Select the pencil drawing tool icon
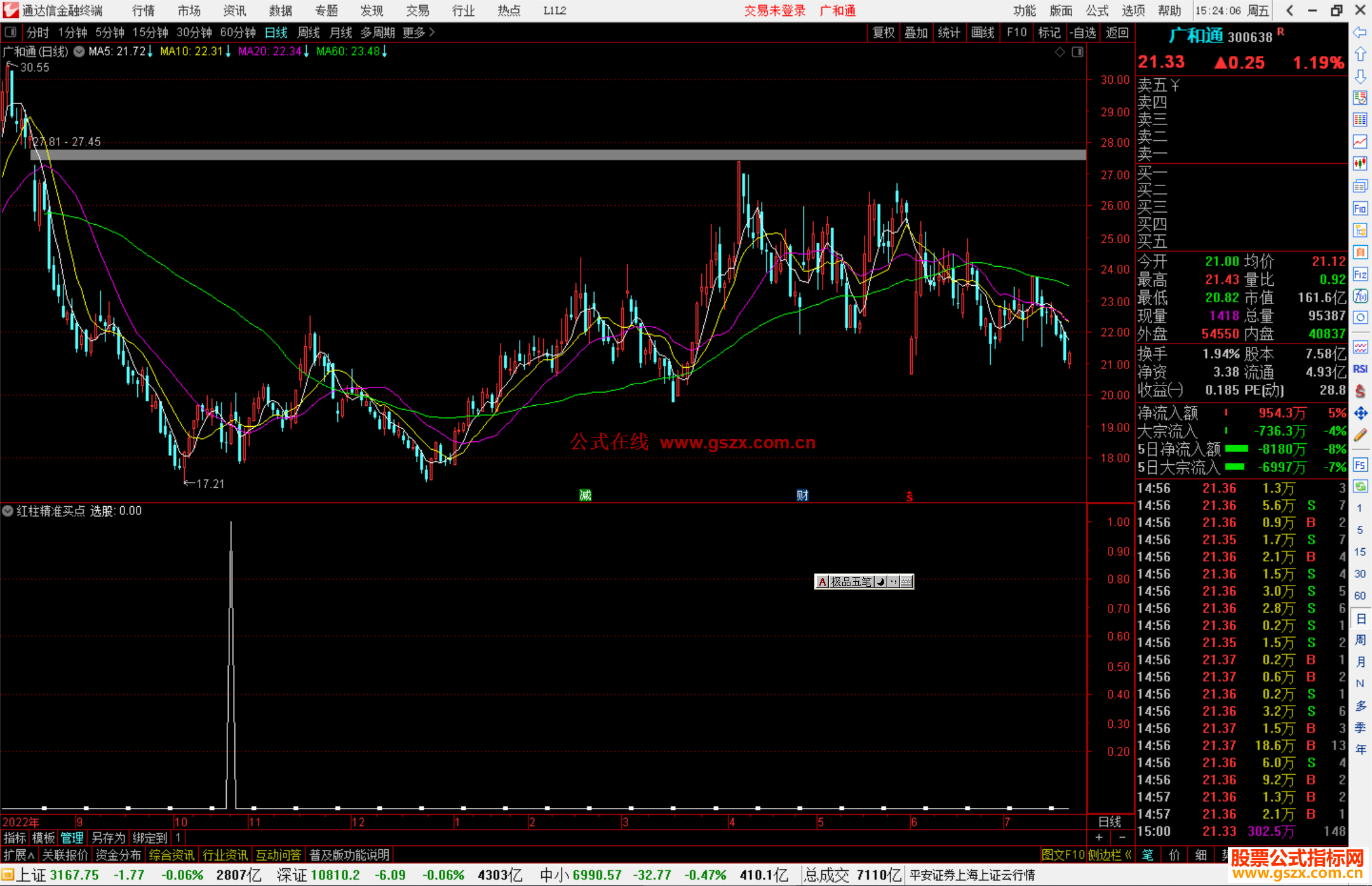Screen dimensions: 1372x886 pos(1360,436)
